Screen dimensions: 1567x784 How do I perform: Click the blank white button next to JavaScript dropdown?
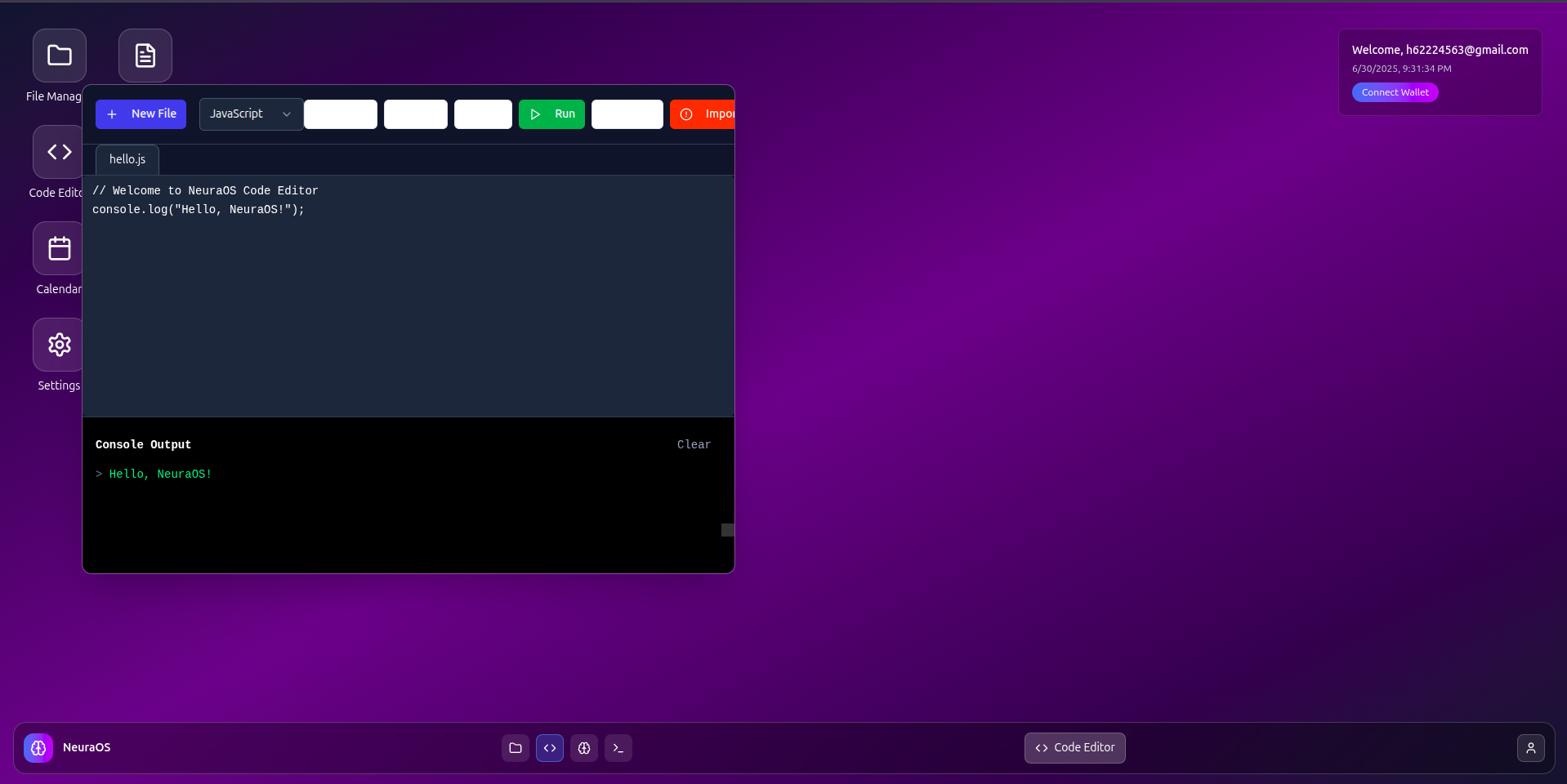341,114
